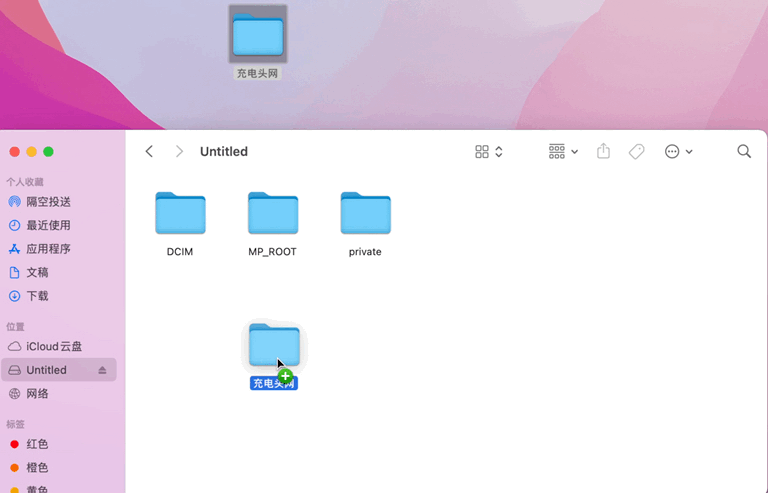Switch icon view mode selector

point(489,152)
